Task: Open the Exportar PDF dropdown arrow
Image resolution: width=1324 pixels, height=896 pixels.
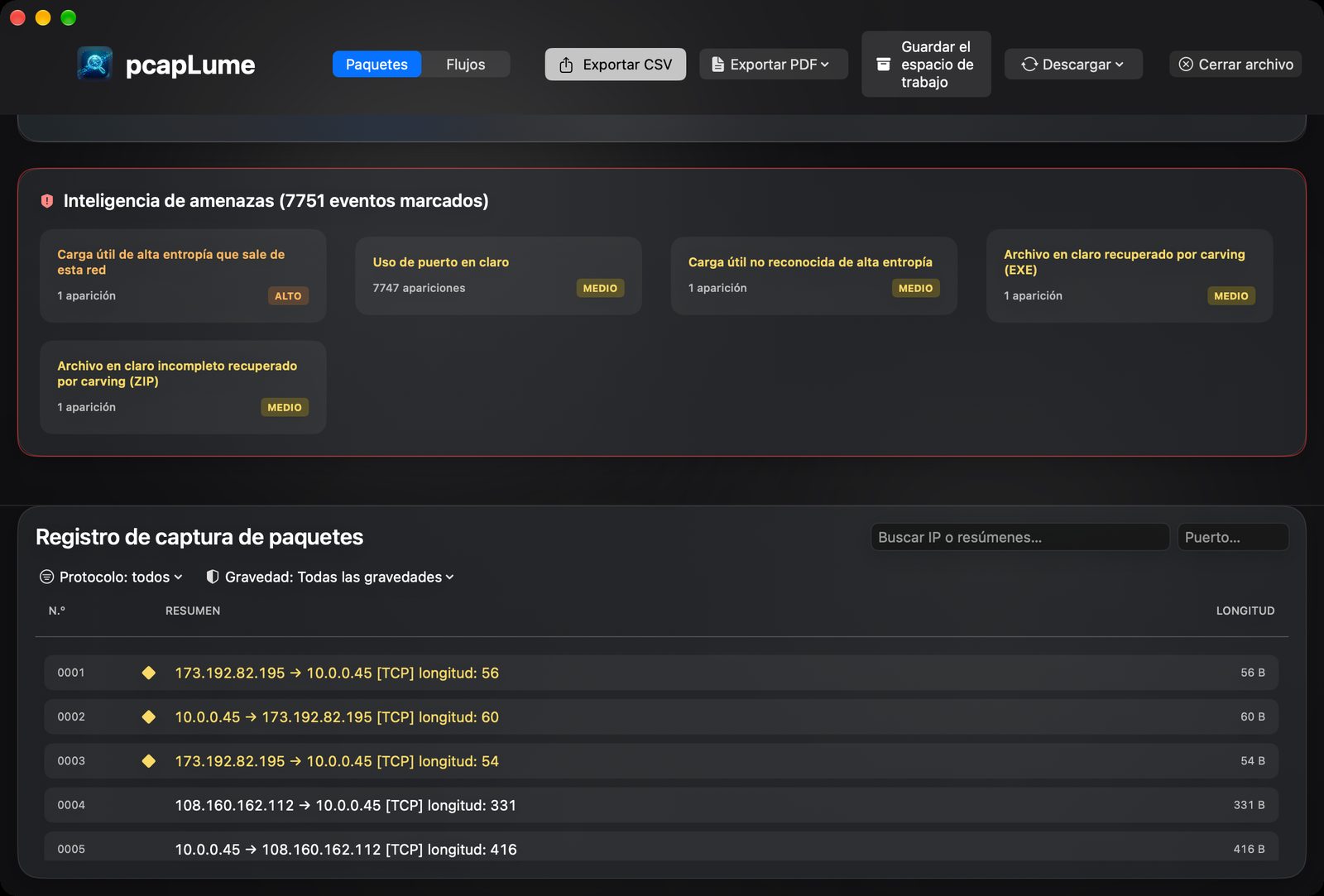Action: coord(825,65)
